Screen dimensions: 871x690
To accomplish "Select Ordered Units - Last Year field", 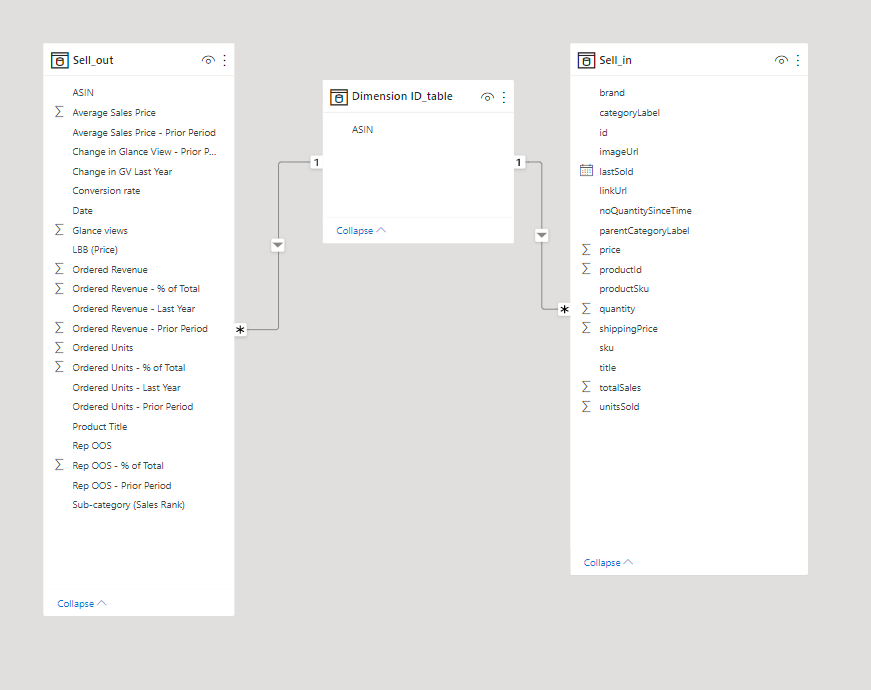I will (126, 387).
